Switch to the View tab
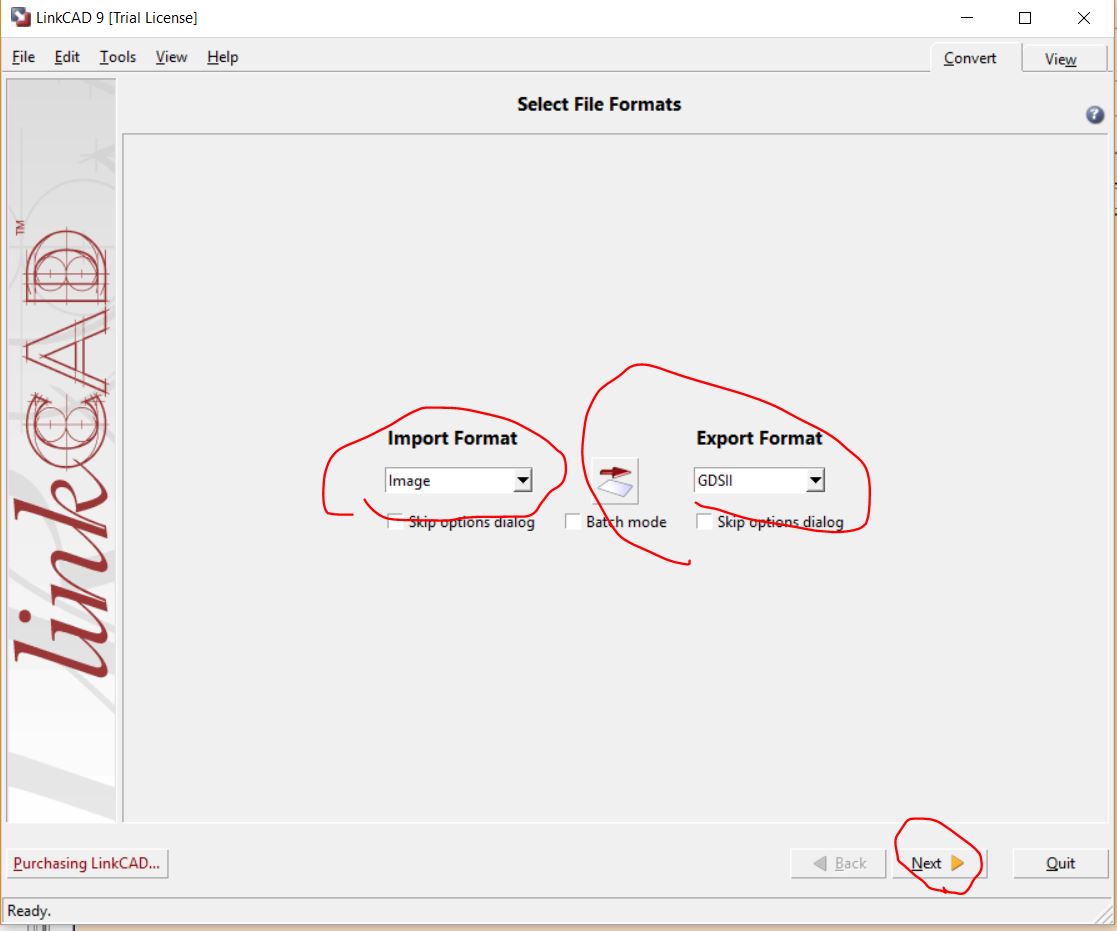1117x931 pixels. (1060, 59)
